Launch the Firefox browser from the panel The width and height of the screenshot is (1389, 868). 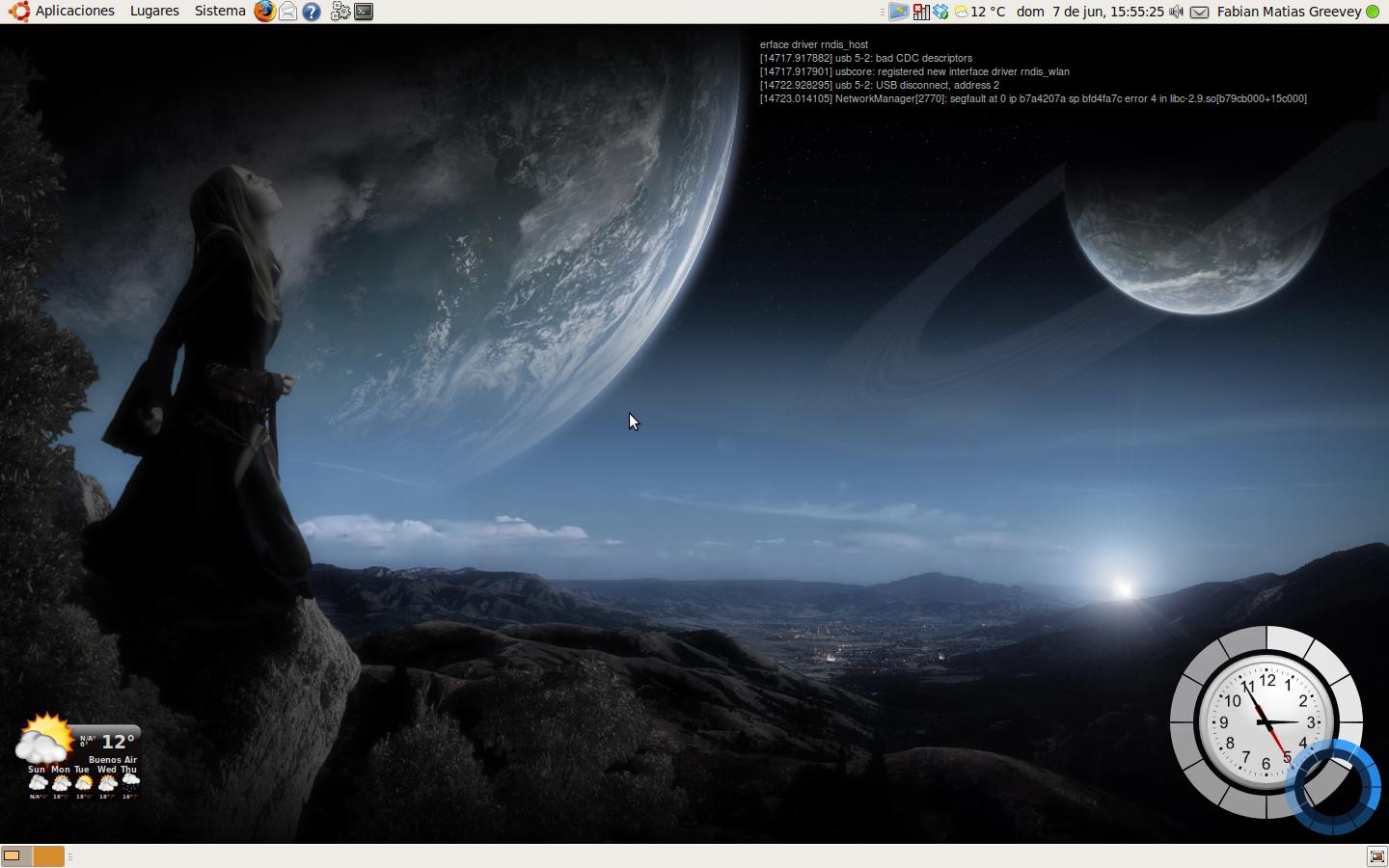coord(264,12)
